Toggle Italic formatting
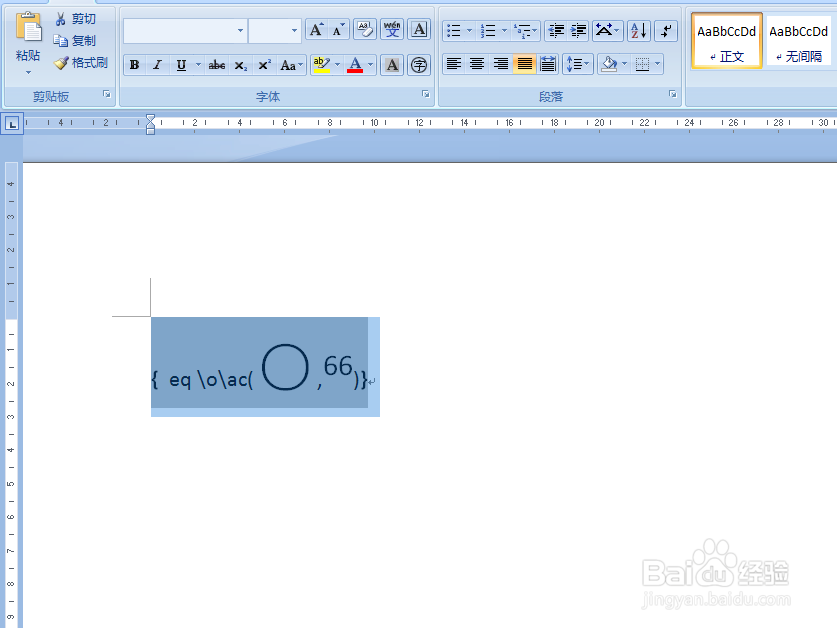The width and height of the screenshot is (837, 628). click(157, 65)
